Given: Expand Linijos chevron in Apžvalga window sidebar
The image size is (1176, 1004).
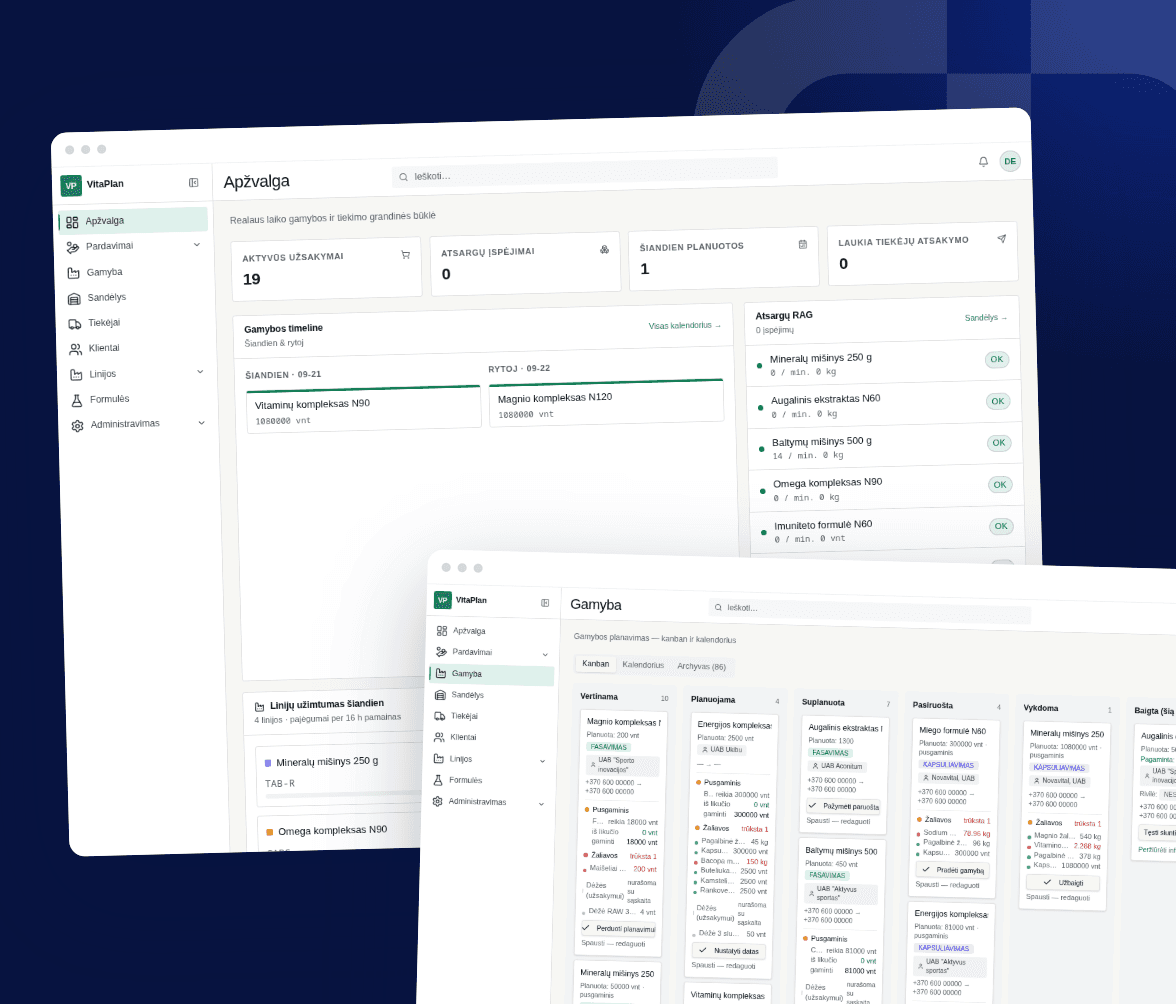Looking at the screenshot, I should 200,372.
